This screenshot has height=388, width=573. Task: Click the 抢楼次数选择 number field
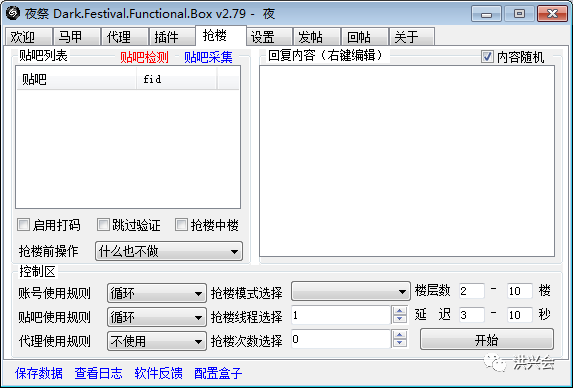tap(341, 339)
